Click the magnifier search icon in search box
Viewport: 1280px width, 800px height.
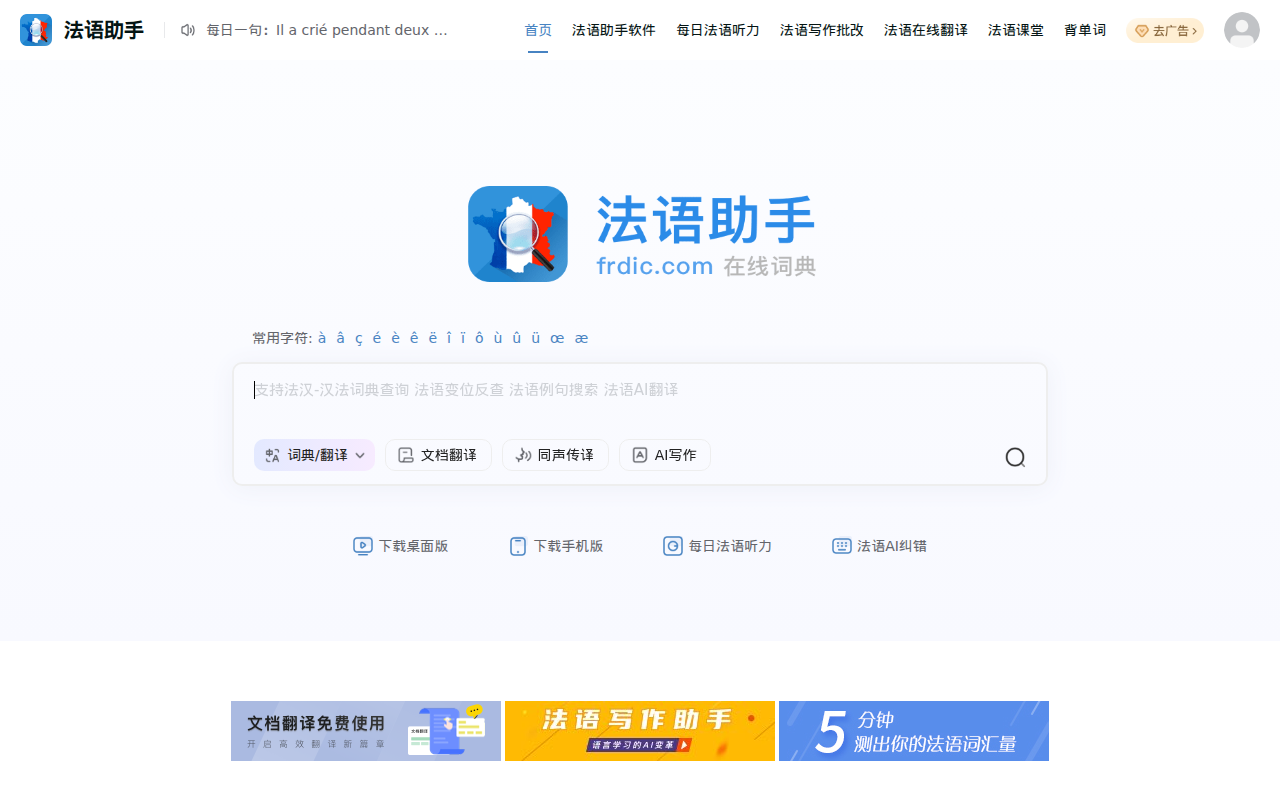pyautogui.click(x=1015, y=457)
